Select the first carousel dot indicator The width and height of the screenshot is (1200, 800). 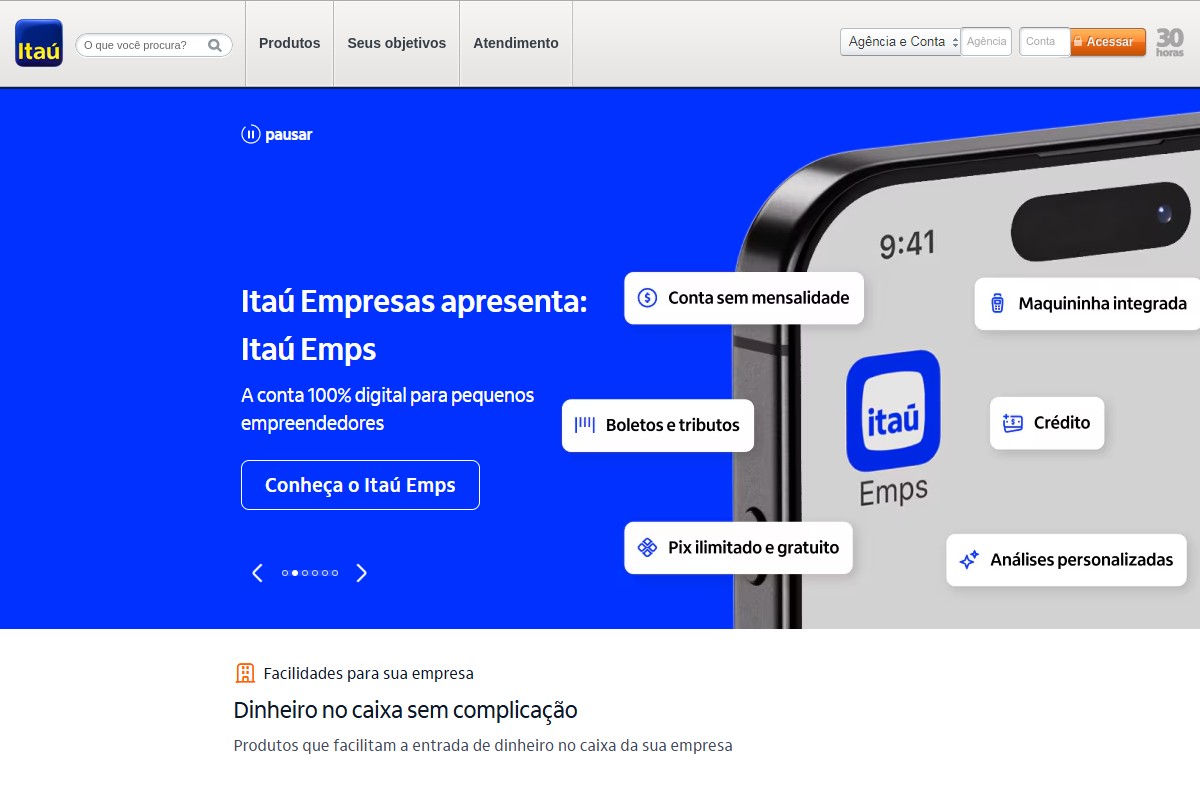(x=285, y=573)
